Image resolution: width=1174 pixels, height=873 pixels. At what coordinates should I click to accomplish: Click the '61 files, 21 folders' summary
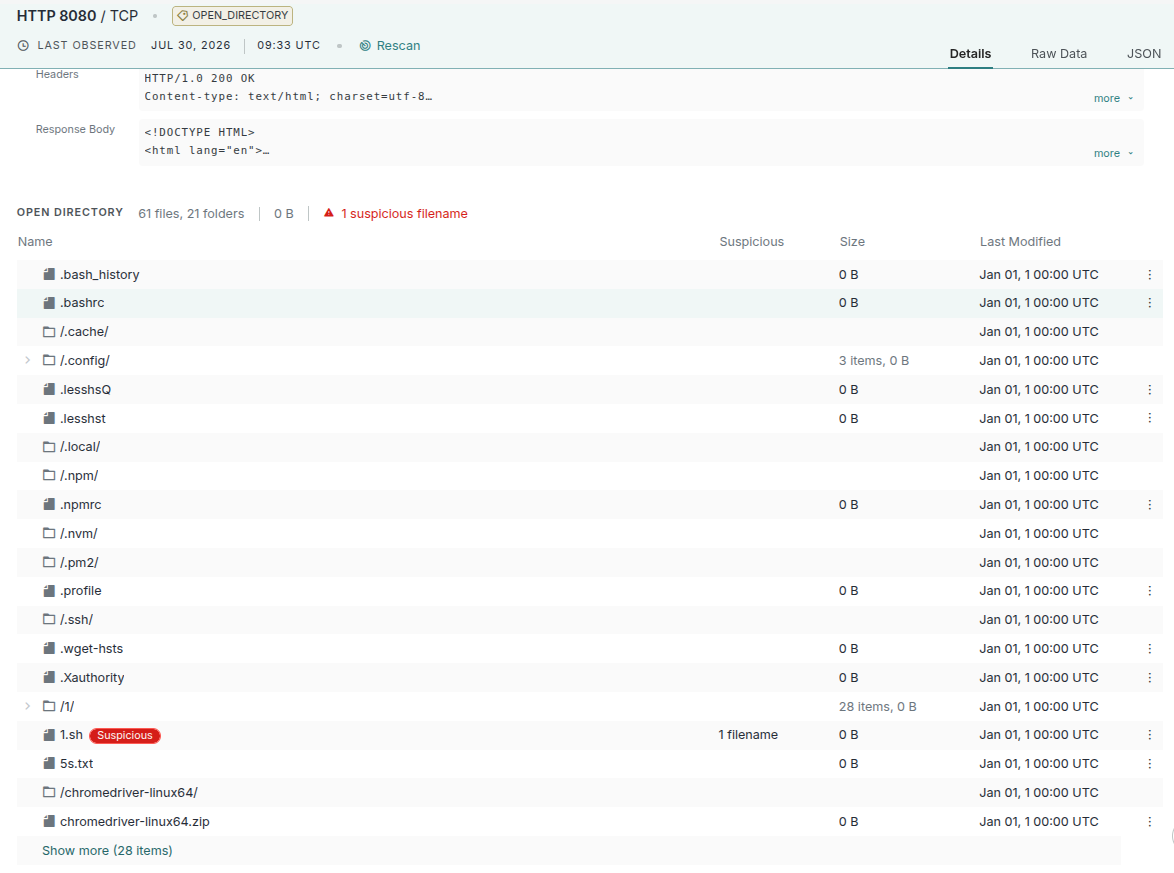point(191,213)
